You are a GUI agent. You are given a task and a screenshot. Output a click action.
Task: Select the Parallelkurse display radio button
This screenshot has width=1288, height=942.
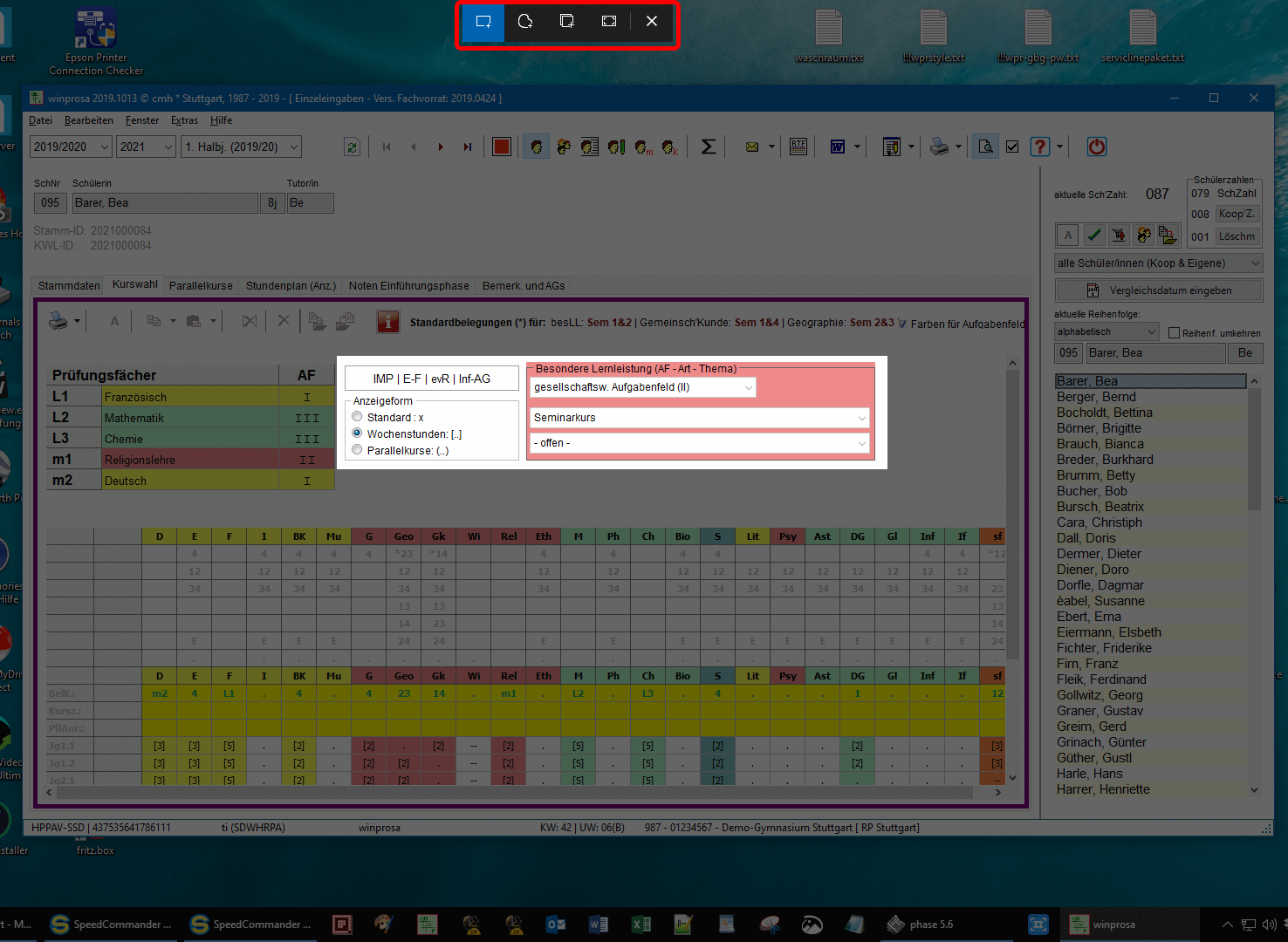[357, 450]
